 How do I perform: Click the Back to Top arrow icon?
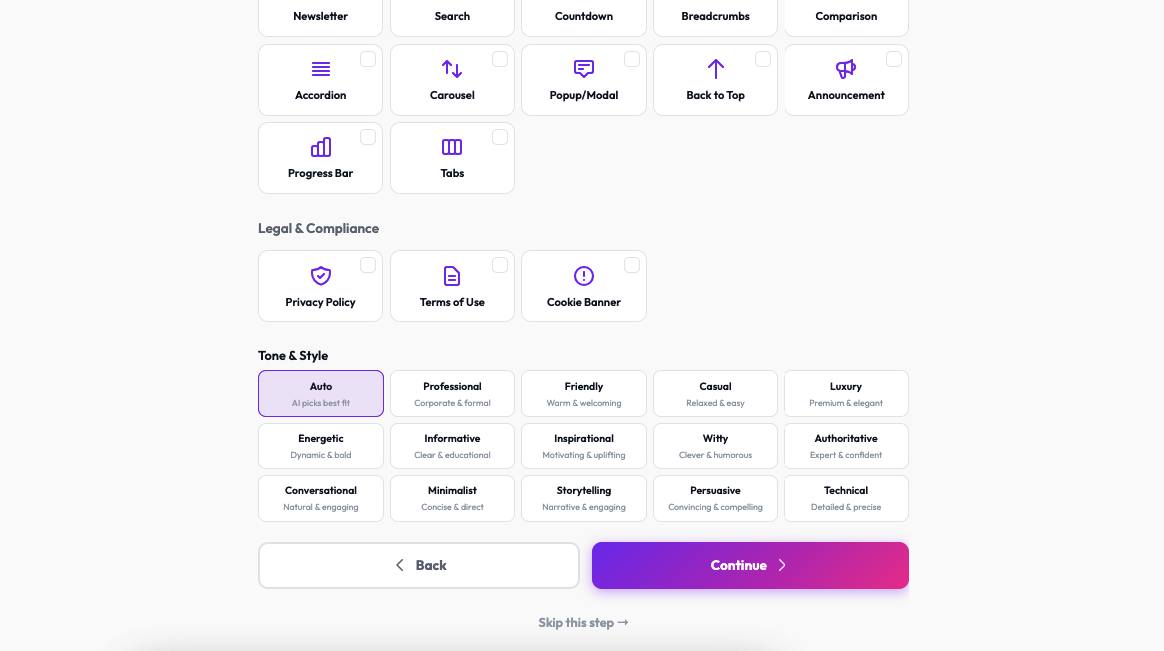pyautogui.click(x=715, y=69)
